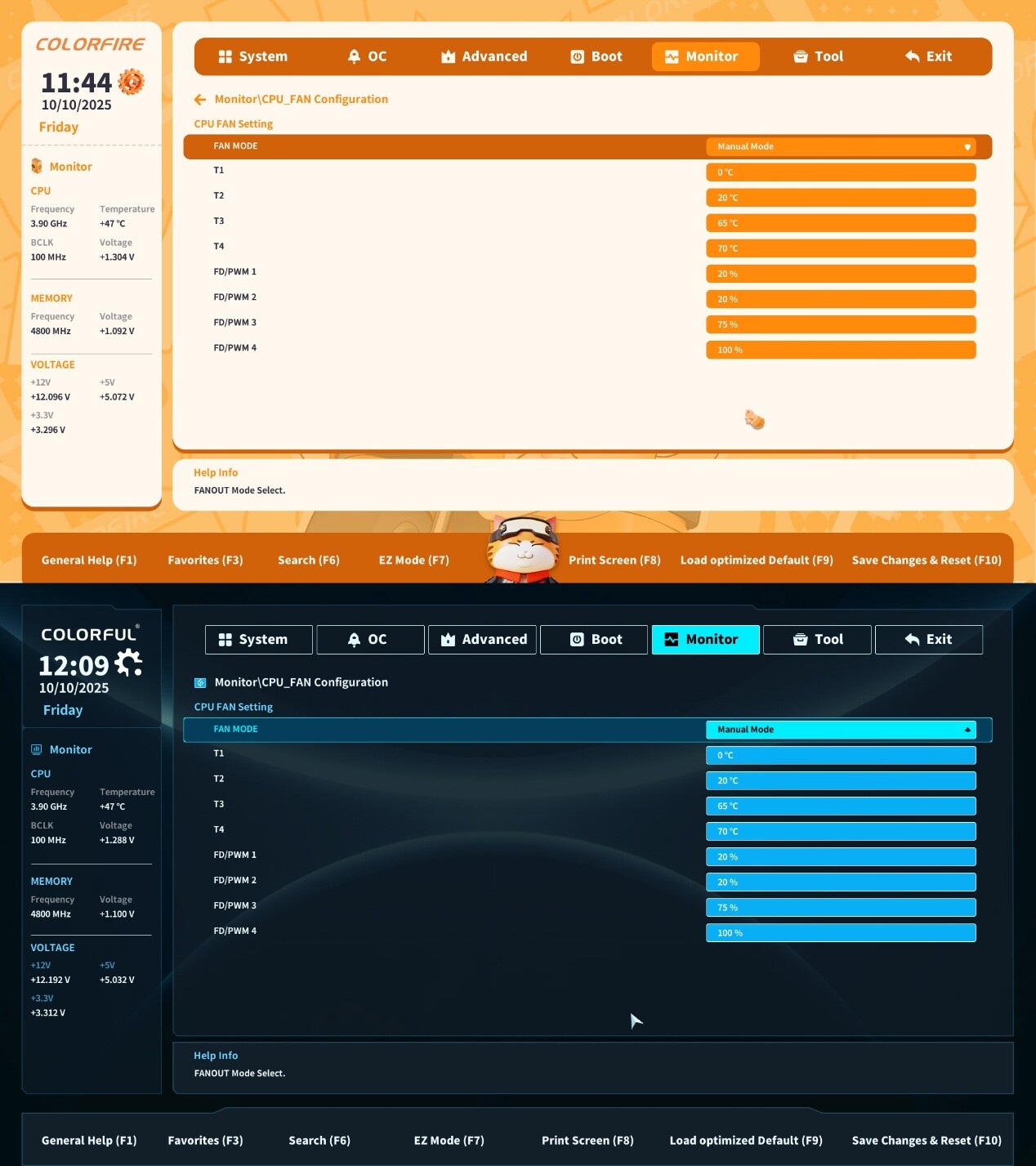Open the FAN MODE dropdown in the blue BIOS
Viewport: 1036px width, 1166px height.
click(840, 730)
